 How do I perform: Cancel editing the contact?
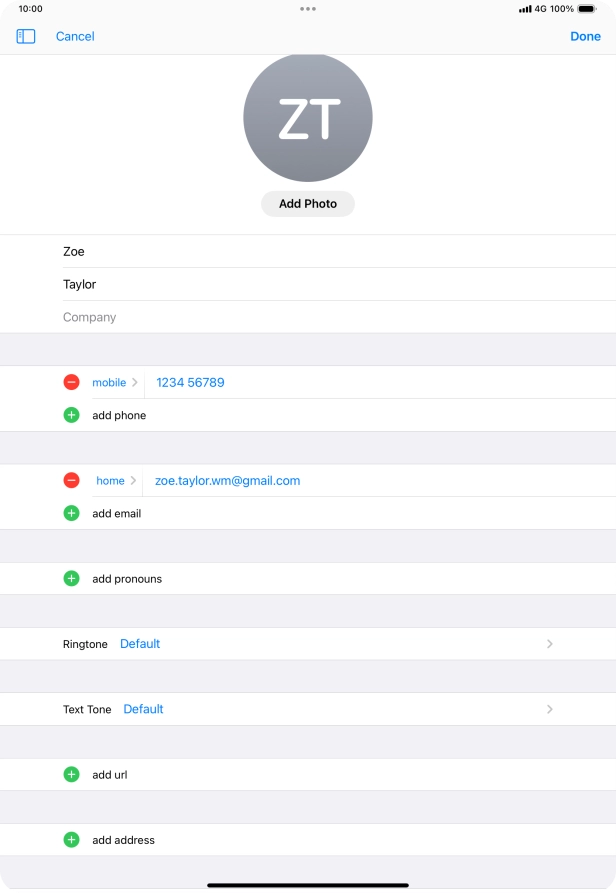pyautogui.click(x=75, y=36)
